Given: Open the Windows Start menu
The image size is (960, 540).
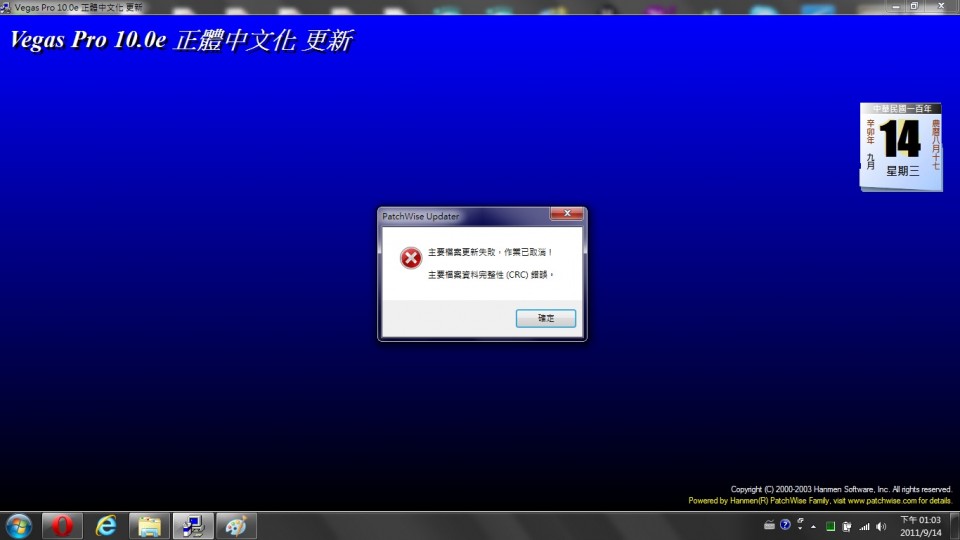Looking at the screenshot, I should 18,526.
